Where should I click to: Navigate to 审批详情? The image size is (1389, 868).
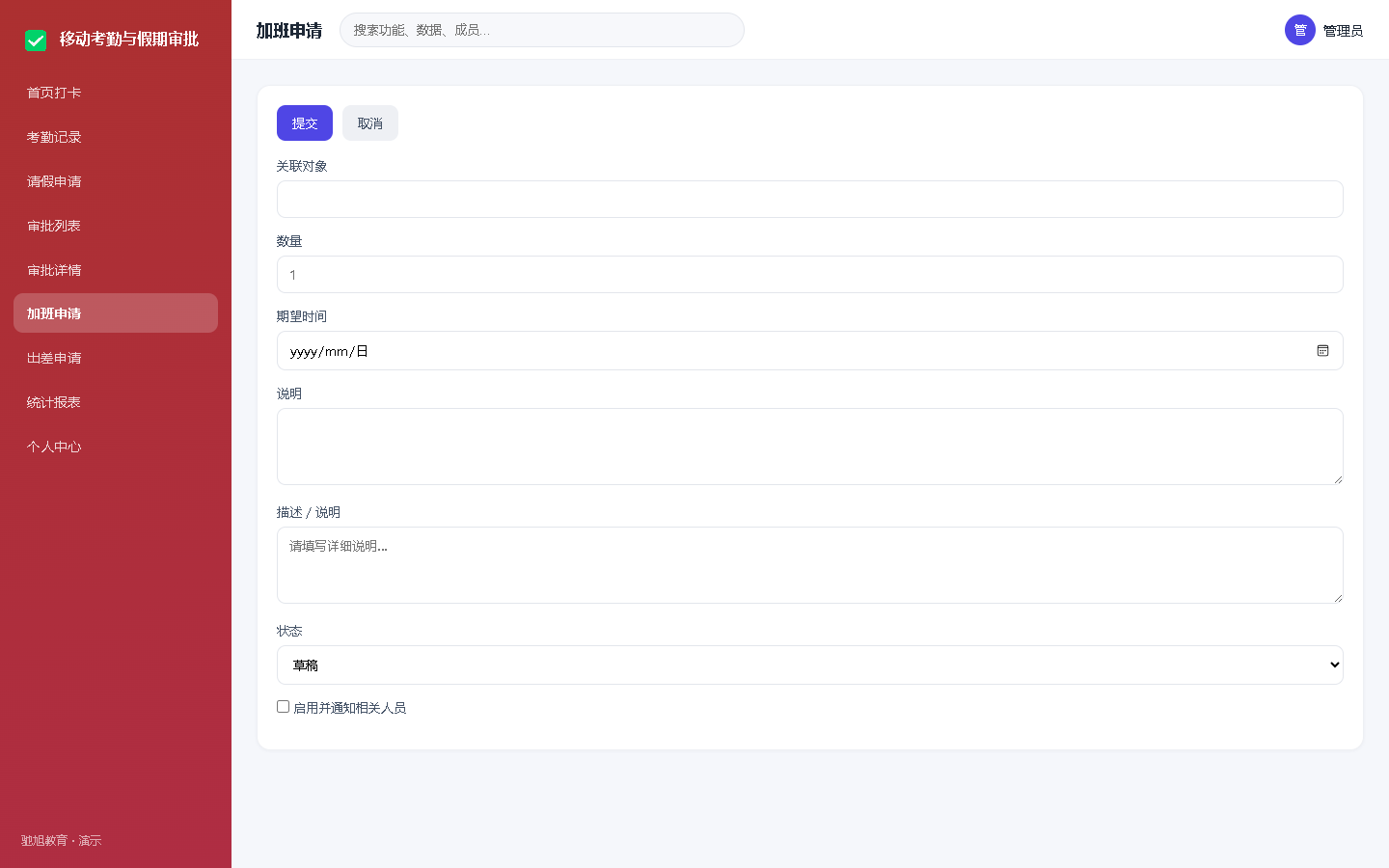point(116,270)
